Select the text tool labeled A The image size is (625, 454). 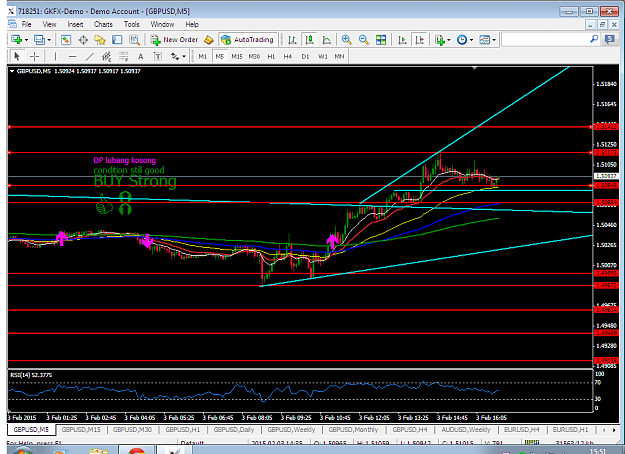[141, 57]
